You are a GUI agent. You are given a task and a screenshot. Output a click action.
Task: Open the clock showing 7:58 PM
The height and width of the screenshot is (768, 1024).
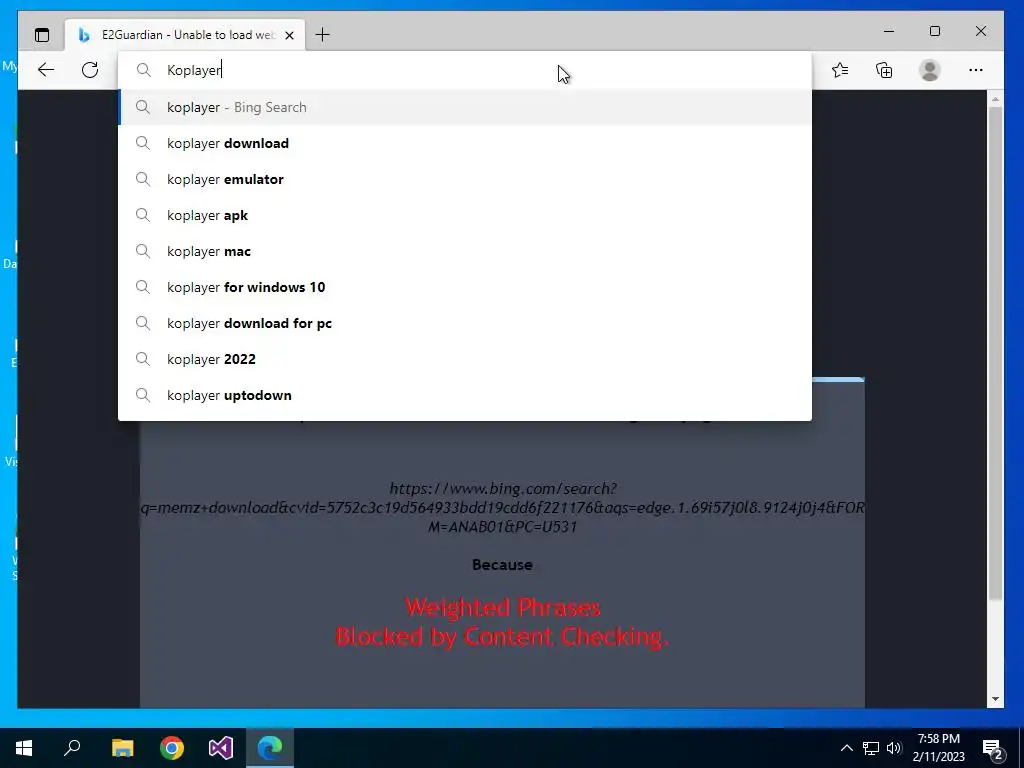tap(938, 748)
